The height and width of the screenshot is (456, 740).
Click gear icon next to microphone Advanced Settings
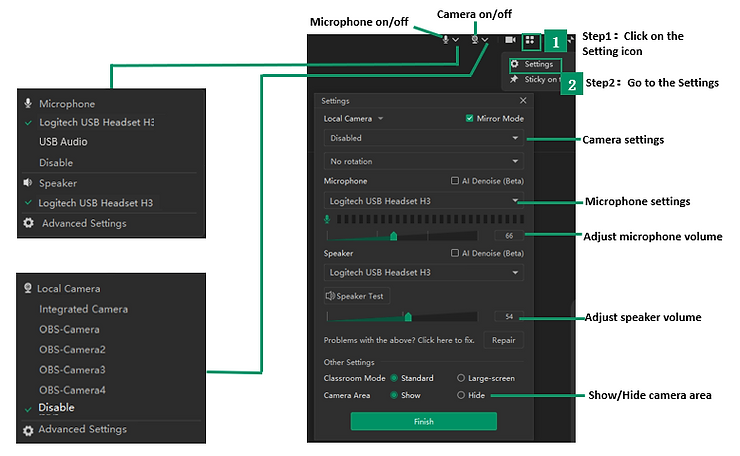pyautogui.click(x=29, y=224)
